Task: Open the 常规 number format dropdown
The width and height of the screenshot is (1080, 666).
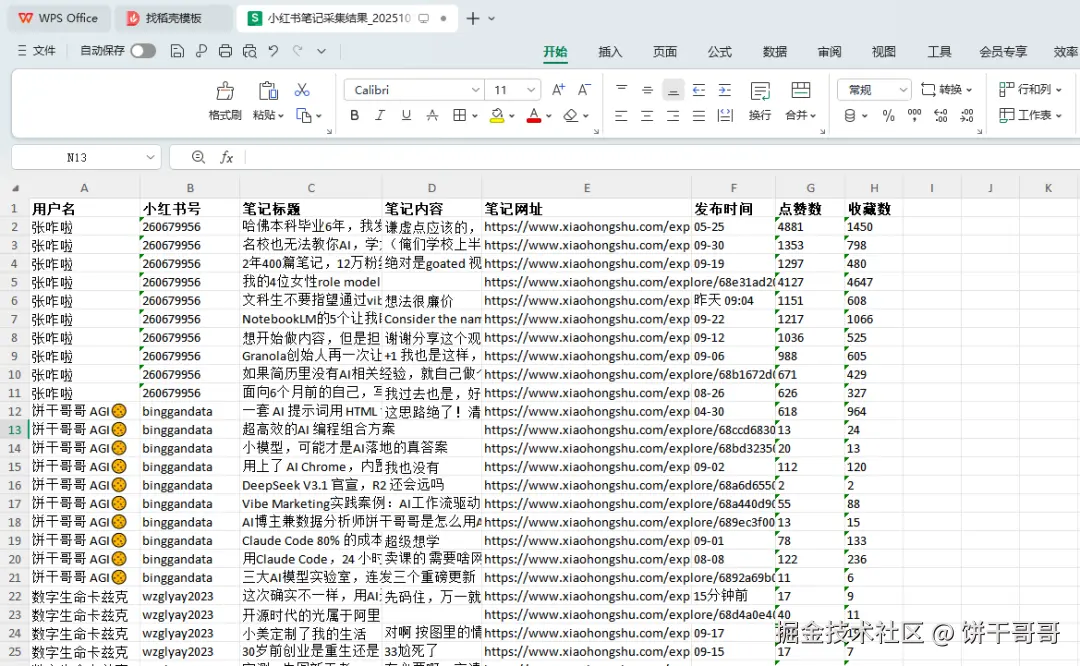Action: pyautogui.click(x=875, y=90)
